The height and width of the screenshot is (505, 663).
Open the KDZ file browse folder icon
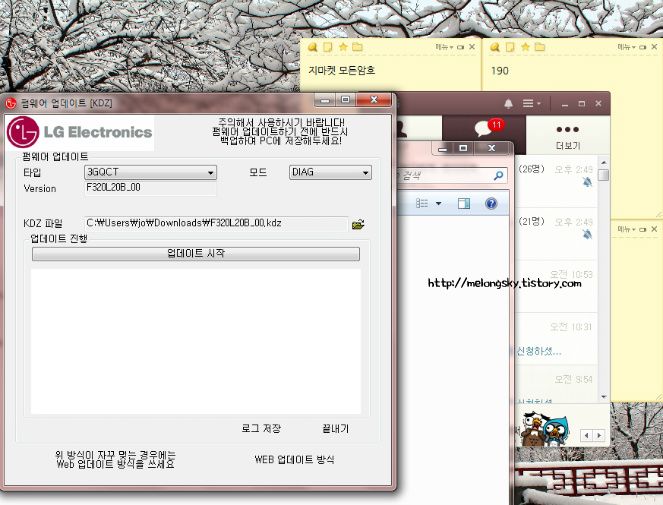coord(358,224)
